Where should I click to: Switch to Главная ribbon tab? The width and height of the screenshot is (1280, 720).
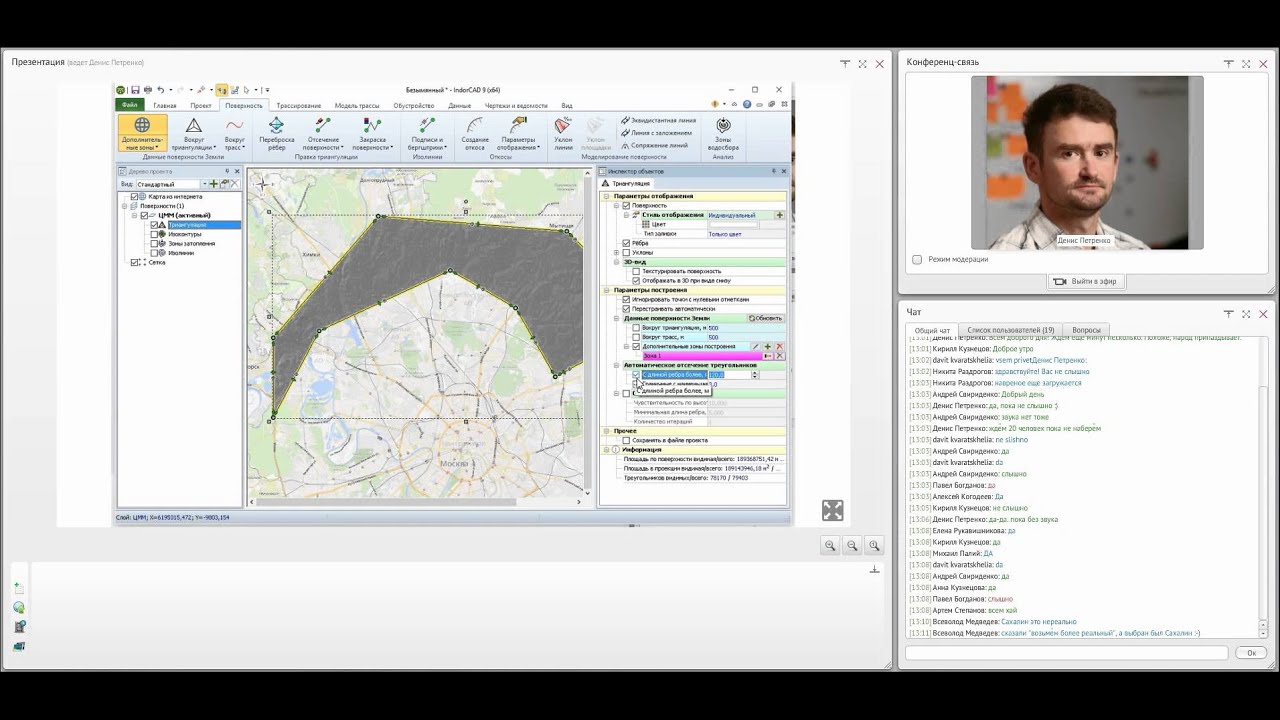coord(165,105)
